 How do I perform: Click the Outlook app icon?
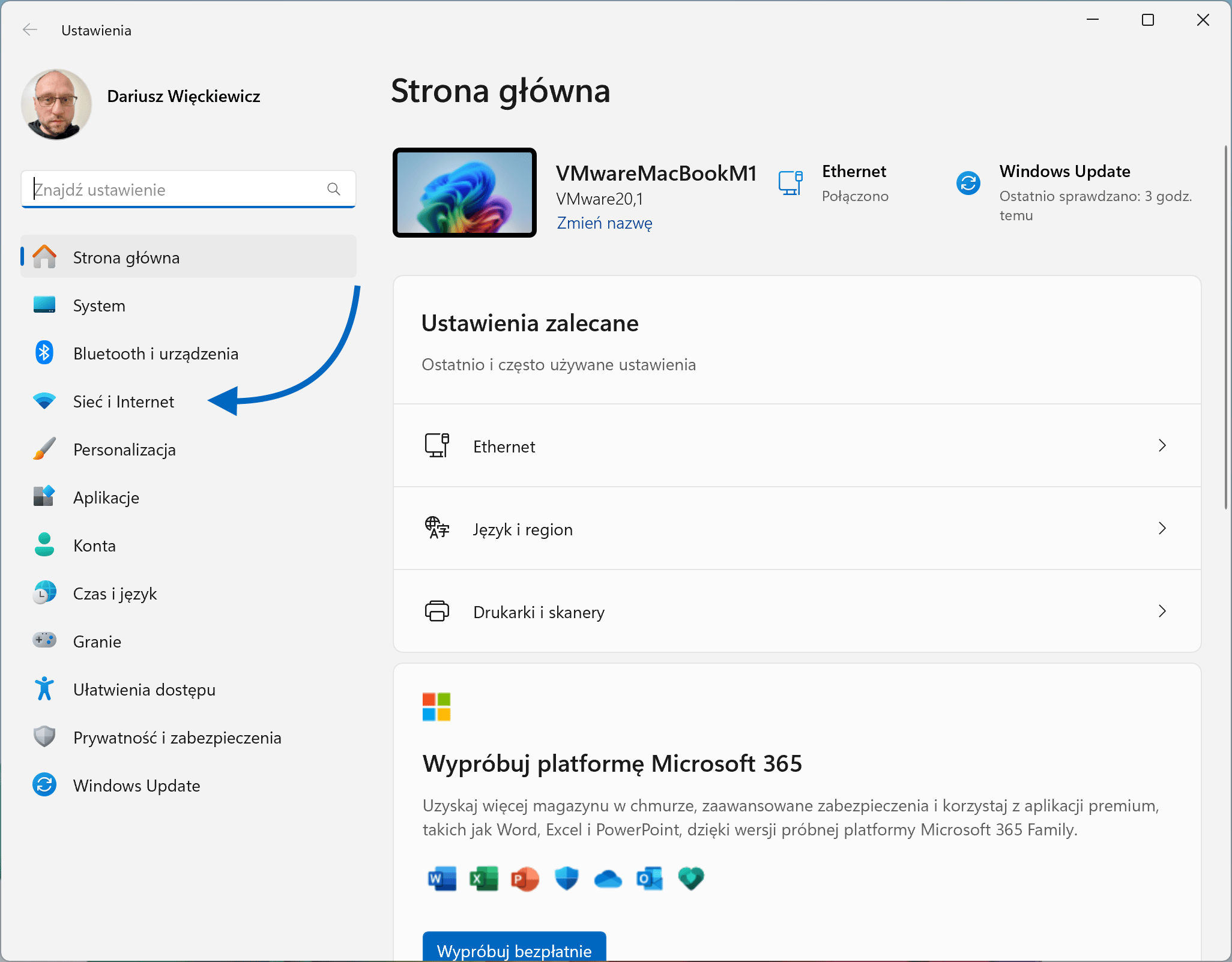click(650, 879)
